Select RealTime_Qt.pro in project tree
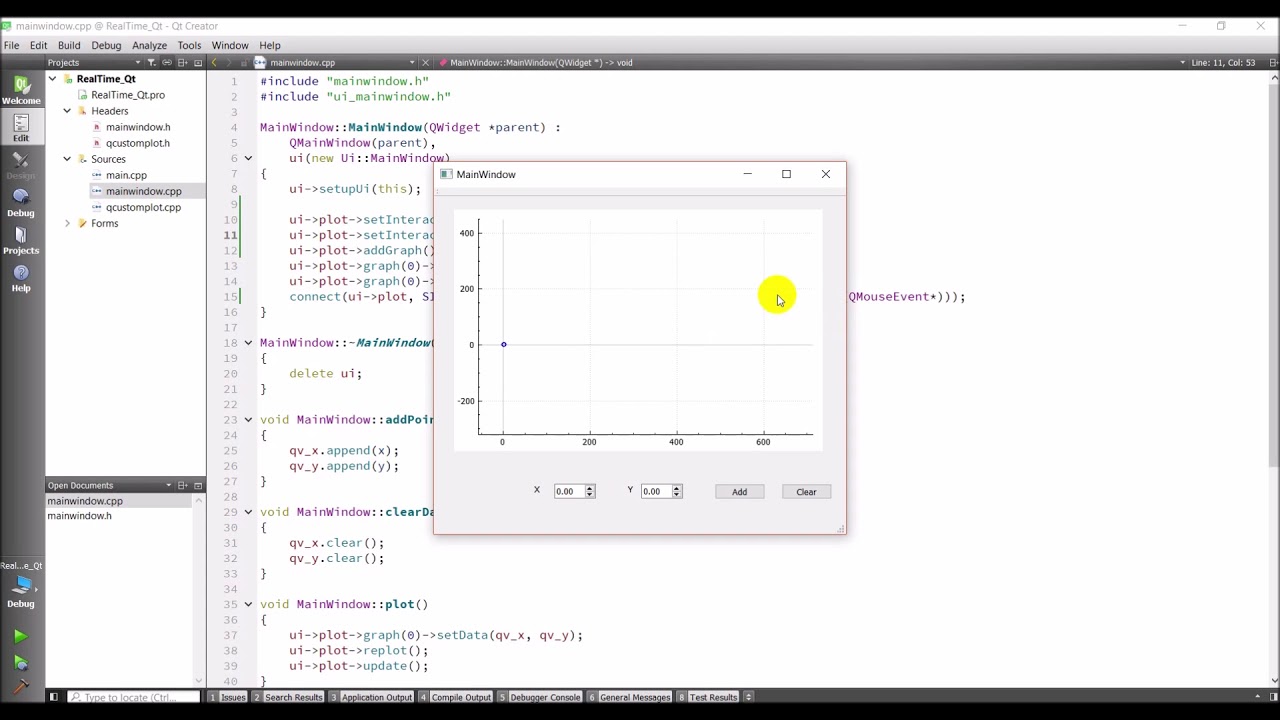The height and width of the screenshot is (720, 1280). [x=128, y=95]
